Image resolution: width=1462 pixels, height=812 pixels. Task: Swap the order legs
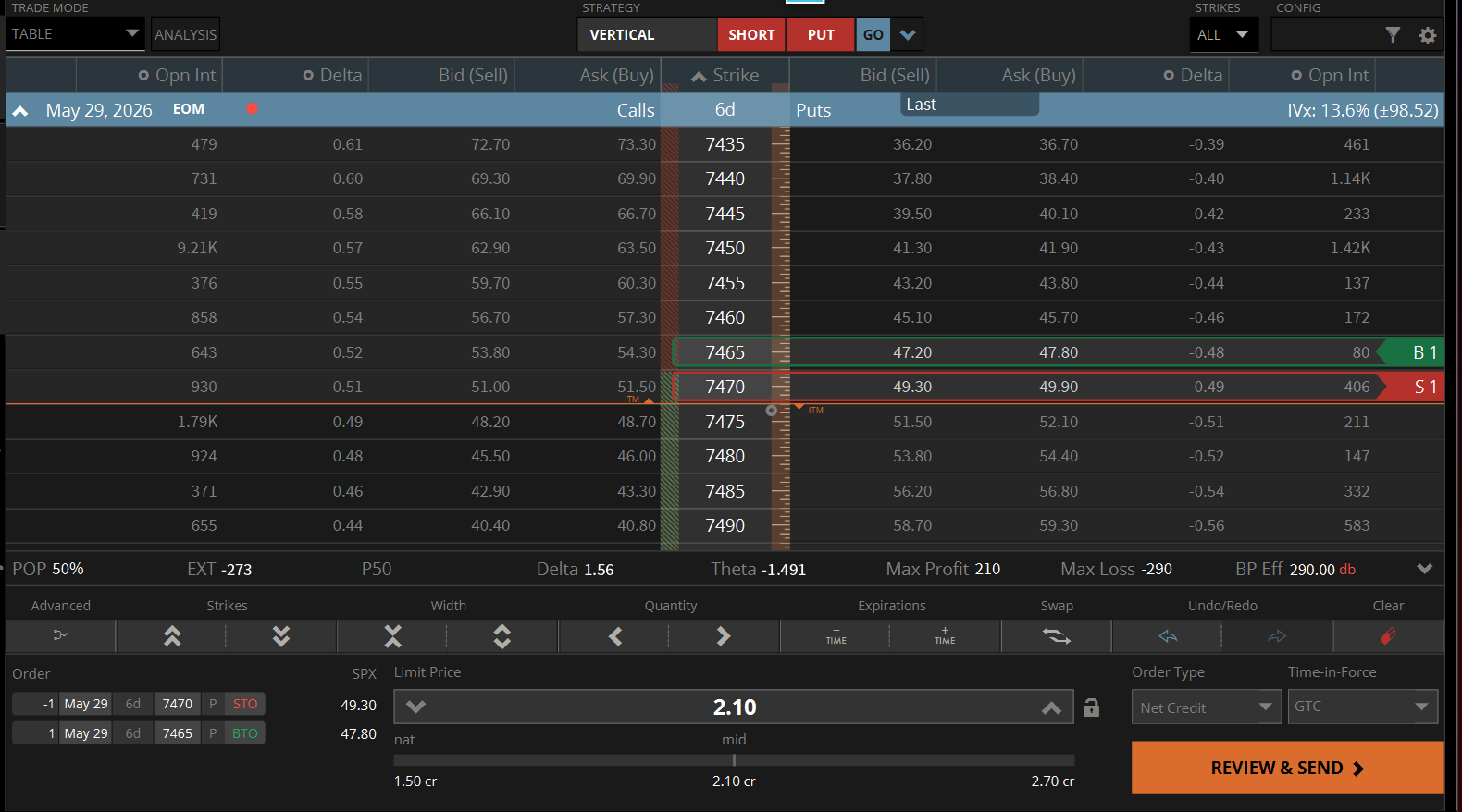point(1057,635)
